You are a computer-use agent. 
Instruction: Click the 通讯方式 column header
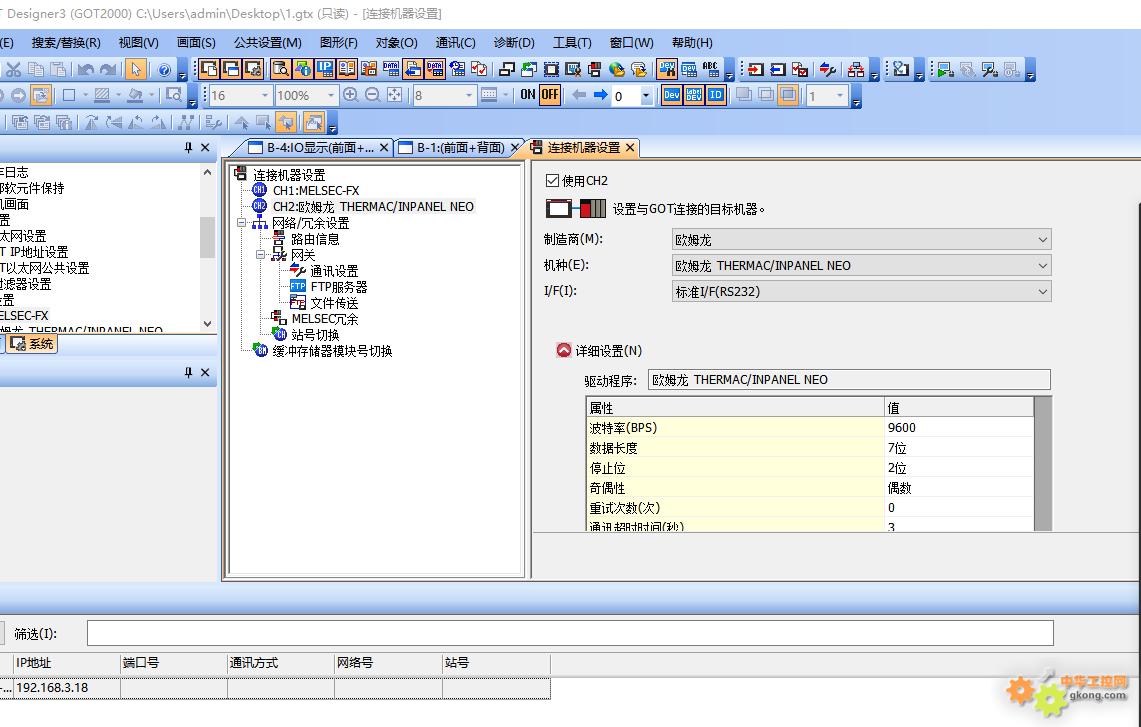click(x=281, y=663)
